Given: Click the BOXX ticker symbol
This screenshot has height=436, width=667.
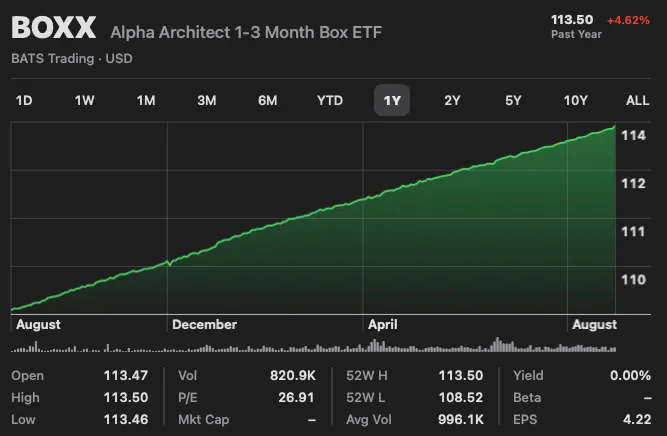Looking at the screenshot, I should point(54,29).
